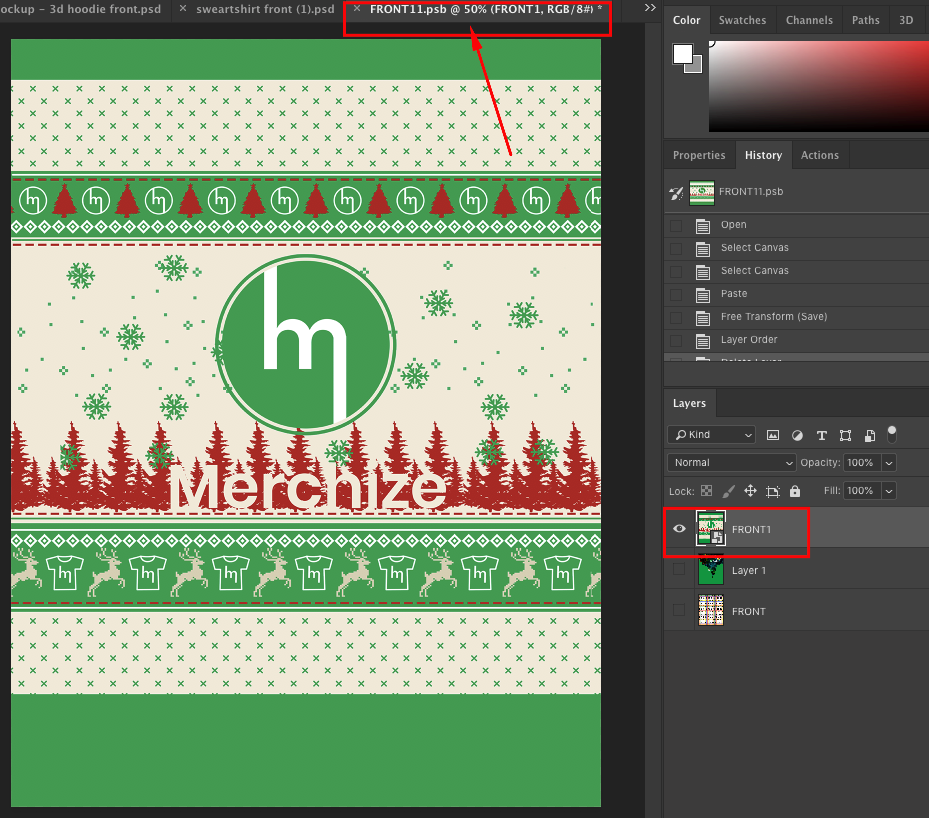Pick a color in the color field
The width and height of the screenshot is (929, 818).
818,86
